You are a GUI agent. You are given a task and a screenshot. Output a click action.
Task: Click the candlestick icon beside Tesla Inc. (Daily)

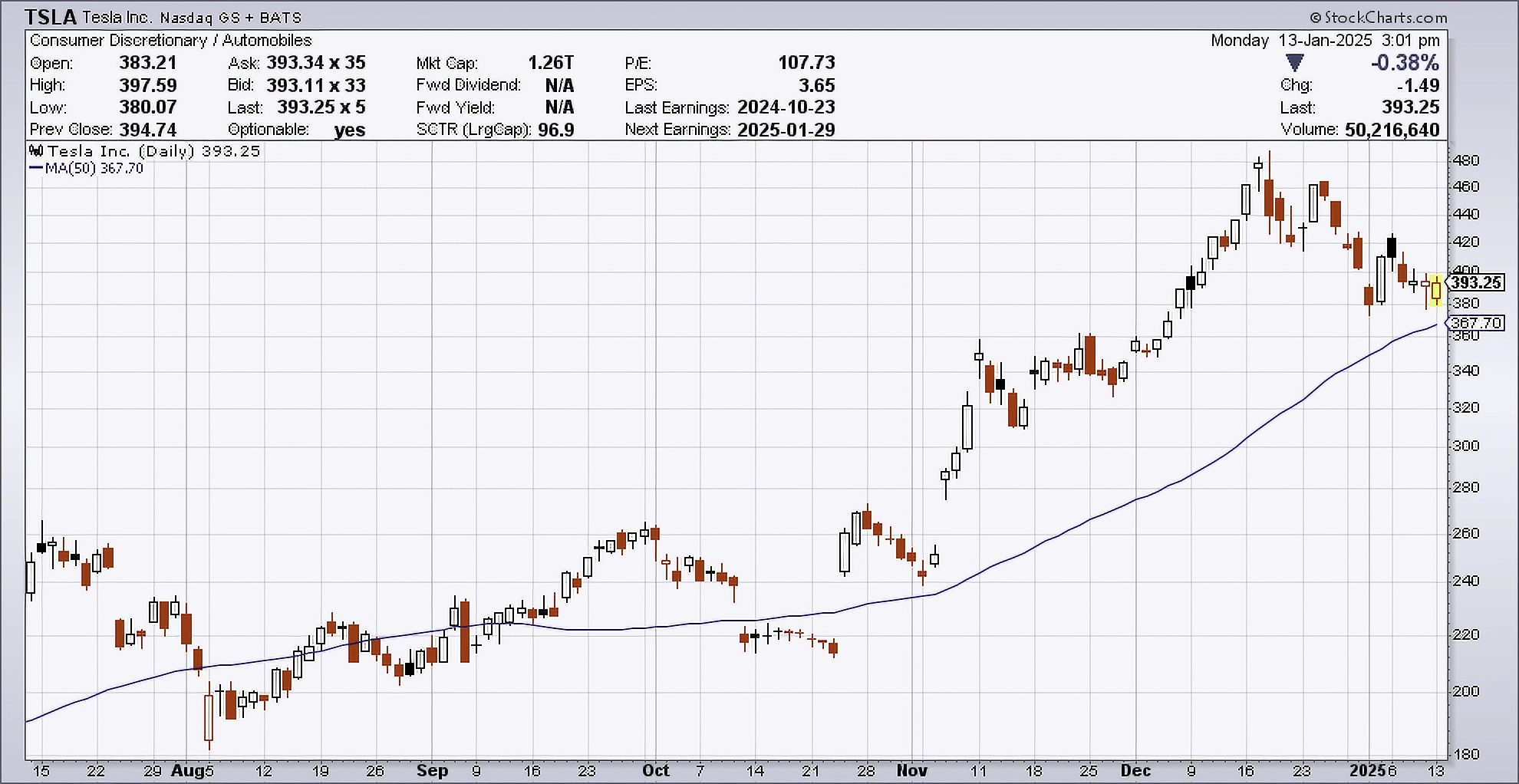(36, 150)
